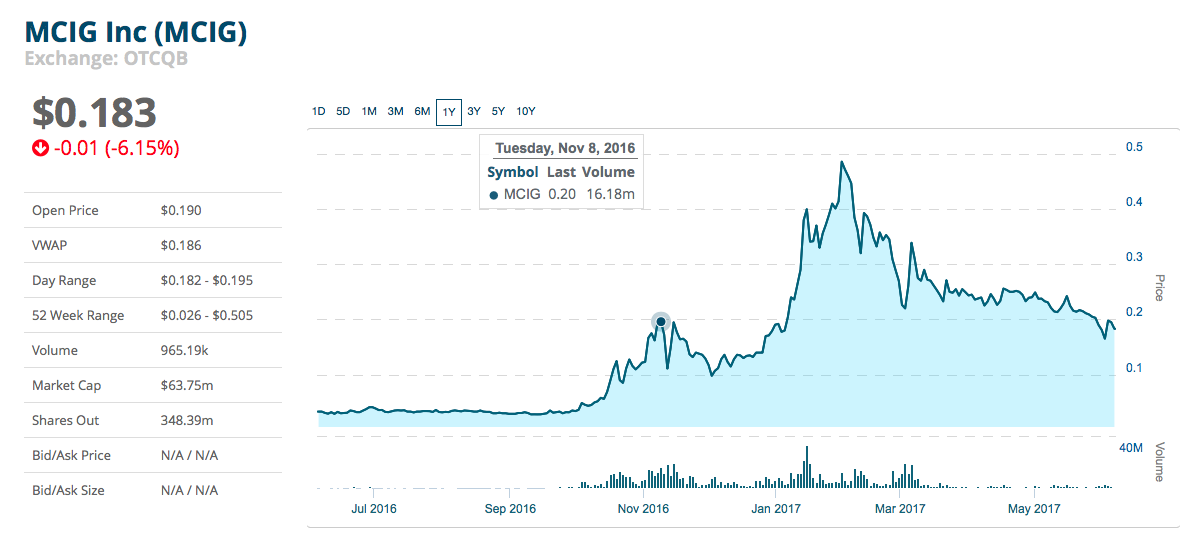Click the VWAP label
Image resolution: width=1190 pixels, height=539 pixels.
tap(48, 245)
